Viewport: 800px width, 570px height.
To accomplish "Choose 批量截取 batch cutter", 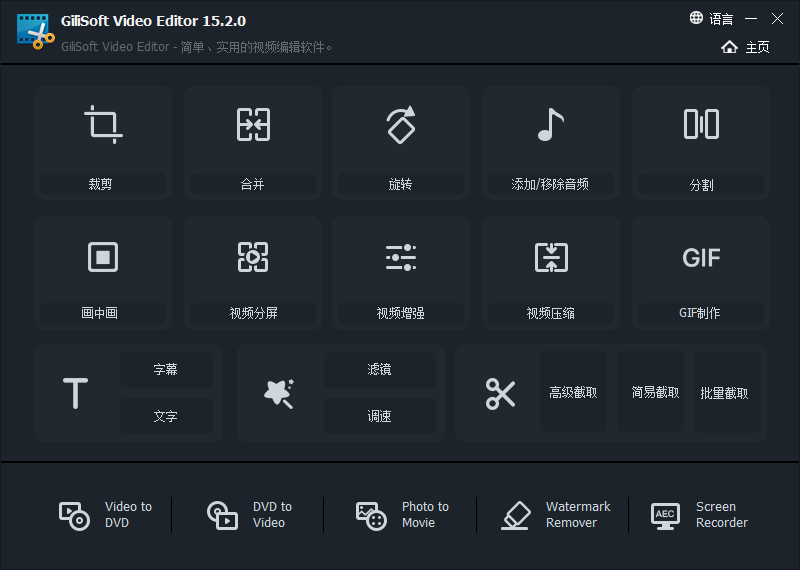I will (725, 393).
